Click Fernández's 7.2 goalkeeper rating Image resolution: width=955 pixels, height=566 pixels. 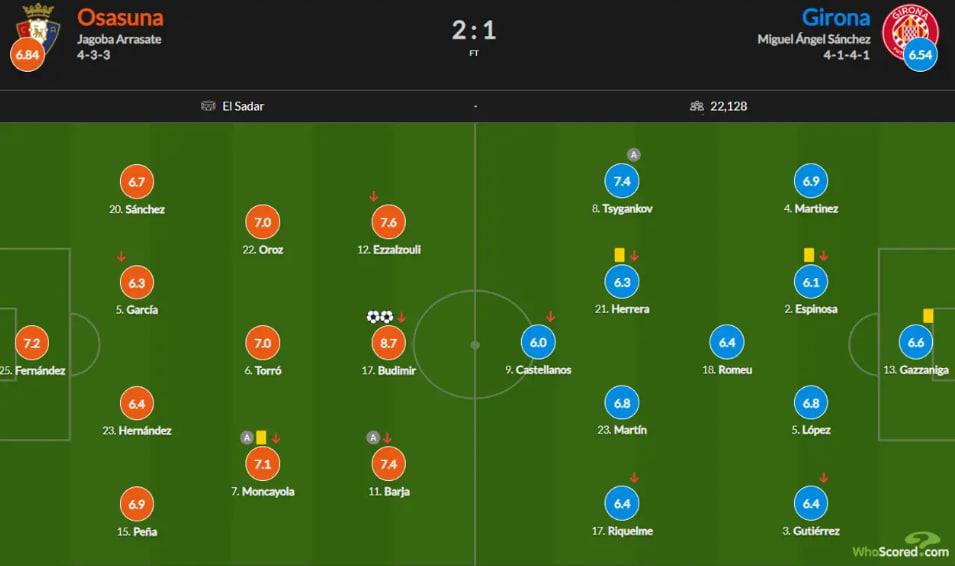tap(31, 343)
